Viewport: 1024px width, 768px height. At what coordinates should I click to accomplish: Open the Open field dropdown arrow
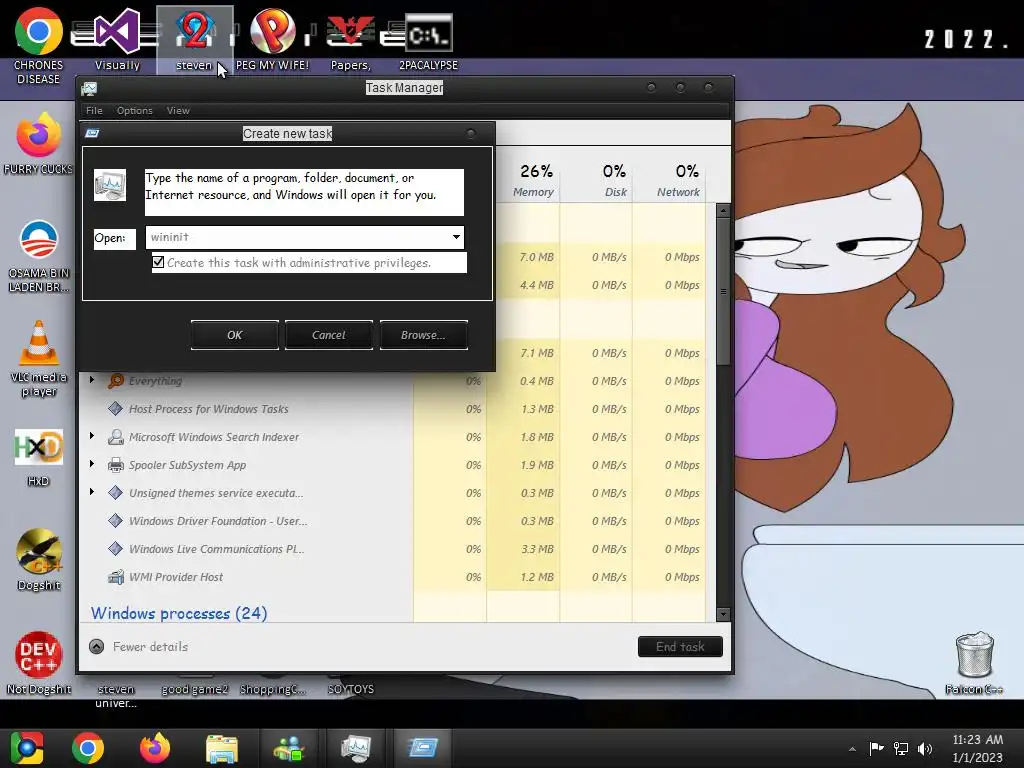point(456,237)
